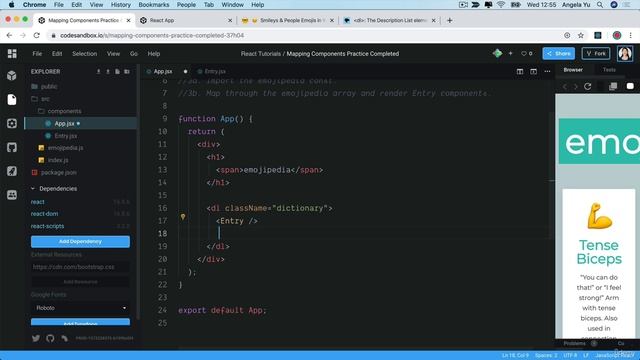Open macOS Spotlight search icon
Screen dimensions: 640x360
[600, 5]
